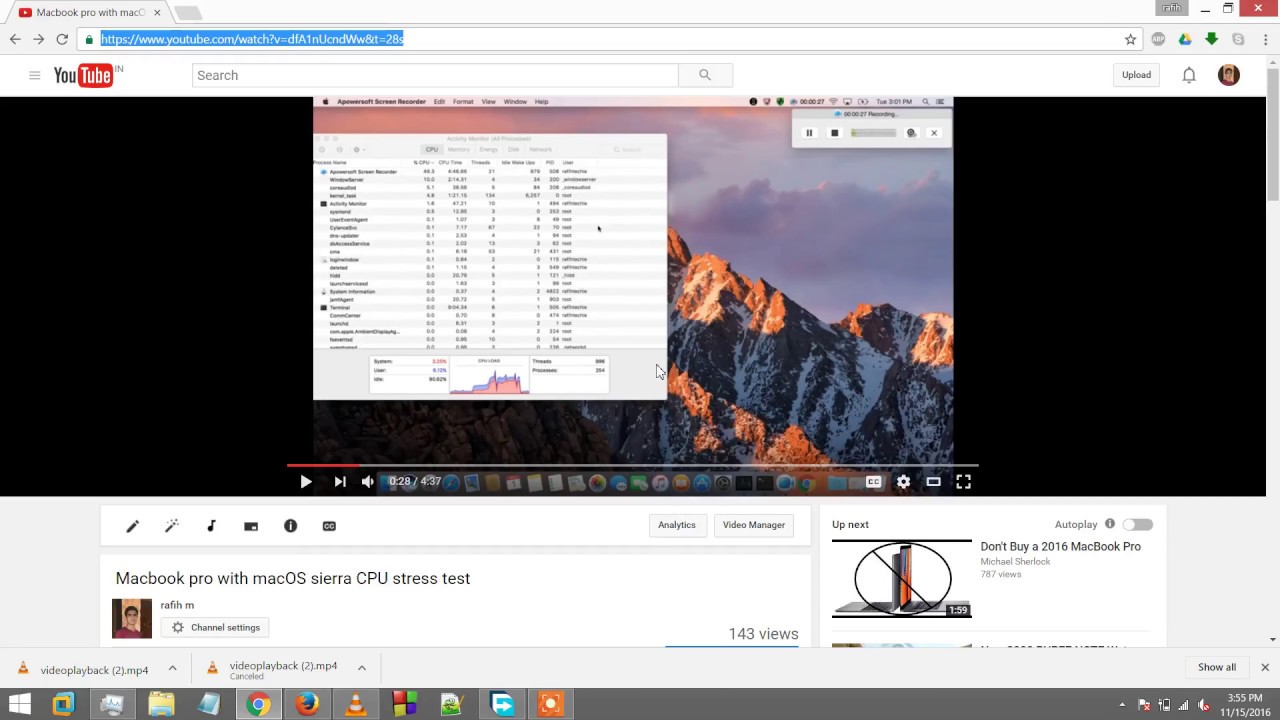
Task: Open the Google Drive extension icon
Action: [1185, 39]
